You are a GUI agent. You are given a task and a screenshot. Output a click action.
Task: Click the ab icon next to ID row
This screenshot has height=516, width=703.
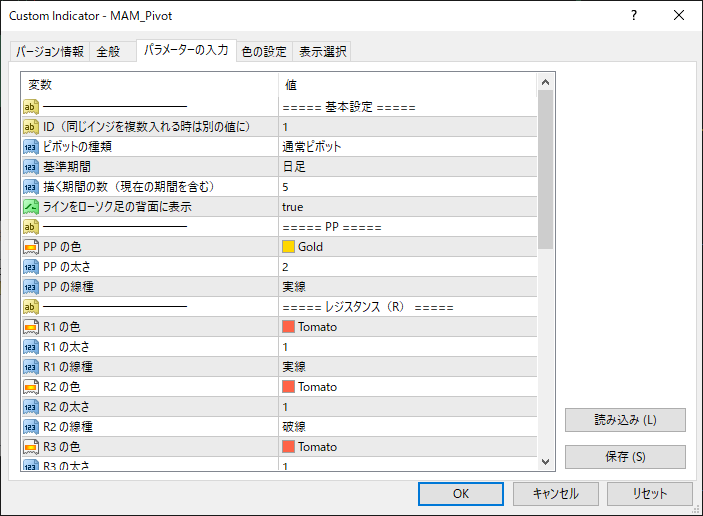[x=31, y=127]
